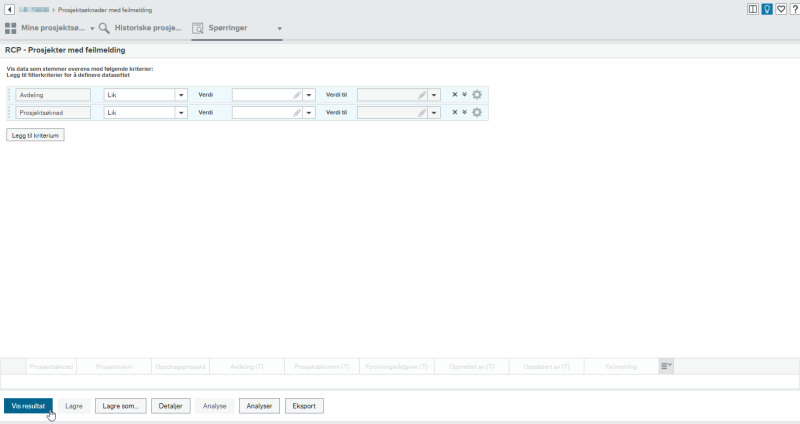This screenshot has height=424, width=800.
Task: Click the Spørringer query icon
Action: 197,28
